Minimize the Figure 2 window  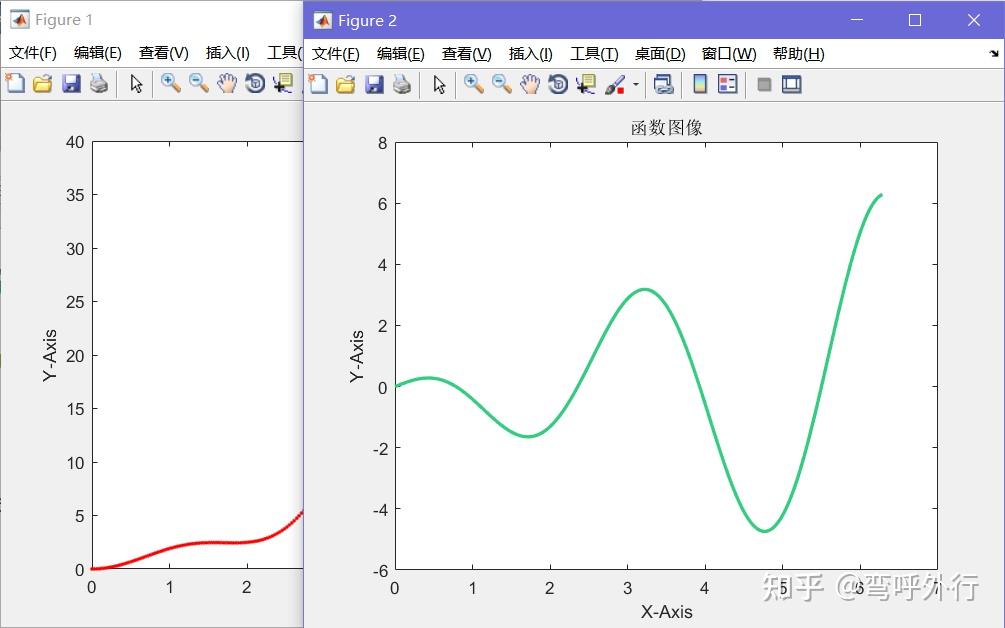point(857,21)
